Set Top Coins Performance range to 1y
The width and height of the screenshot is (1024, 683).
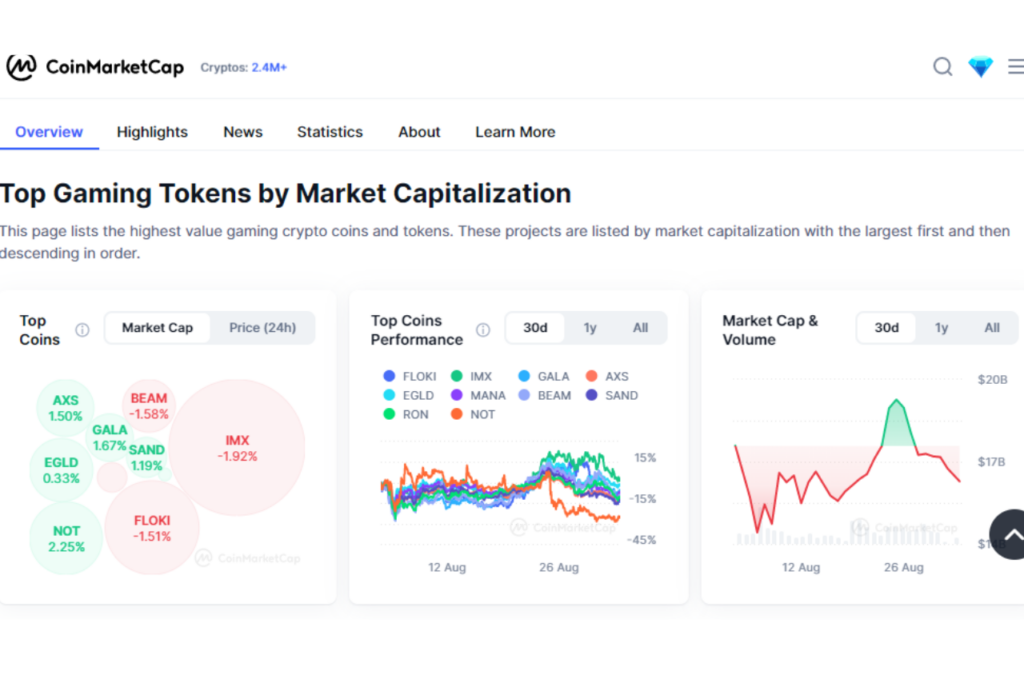tap(590, 328)
